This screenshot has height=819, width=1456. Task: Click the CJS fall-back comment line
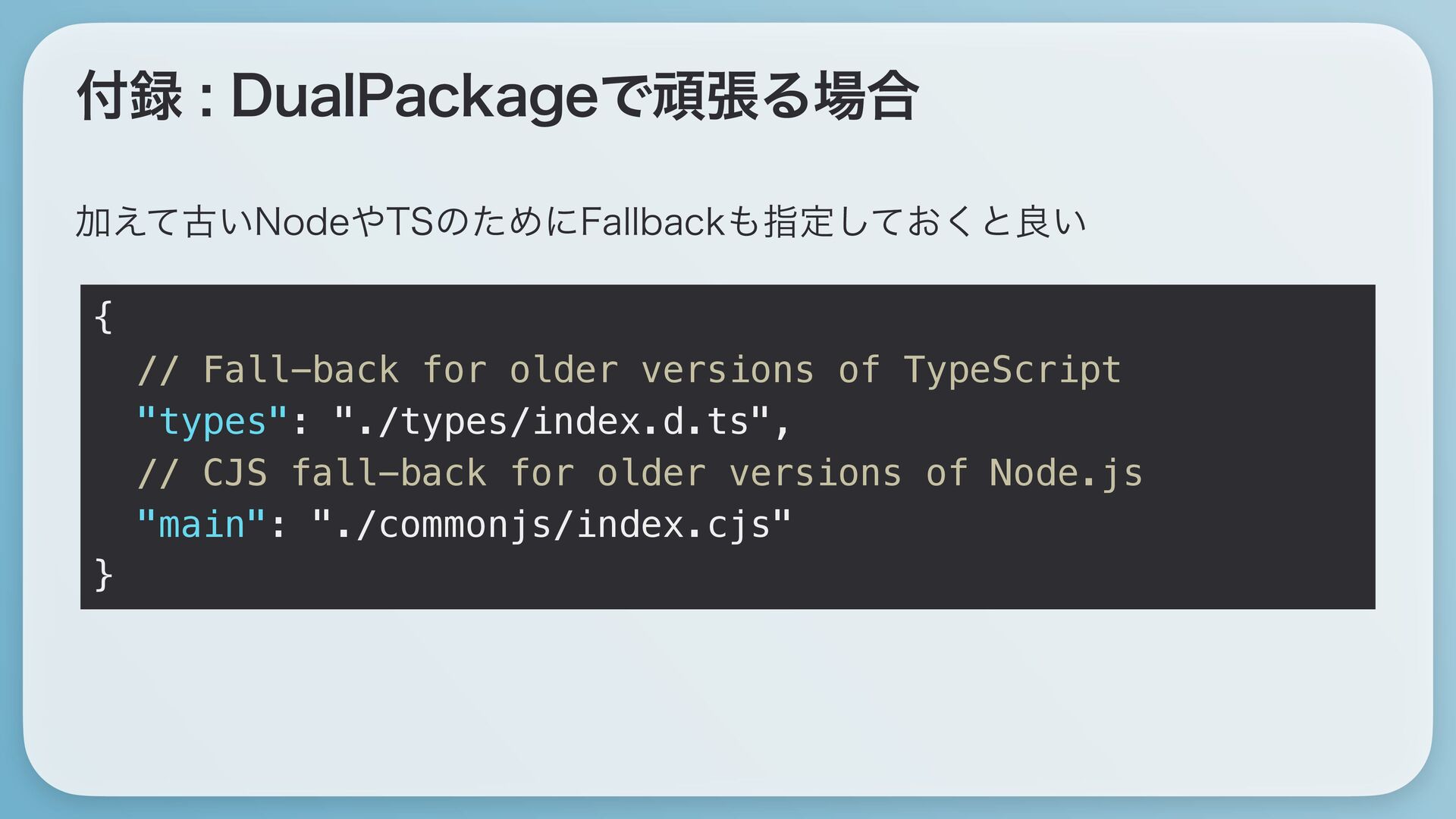639,473
